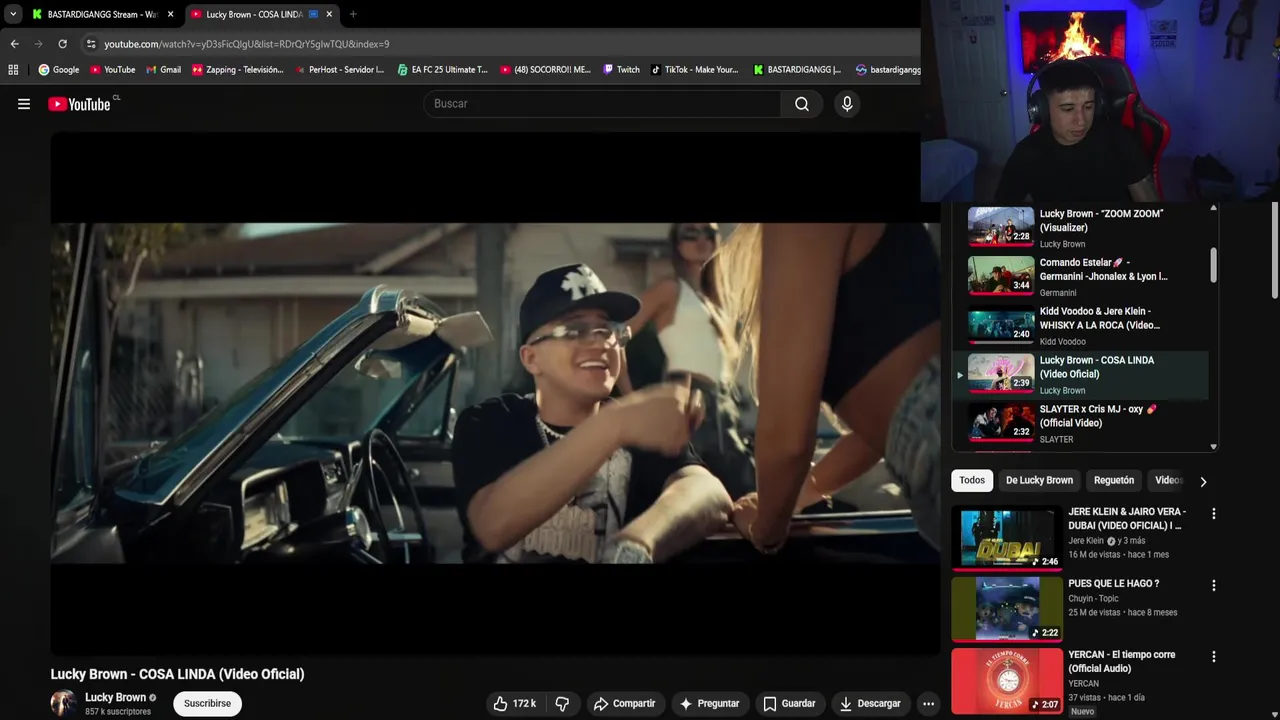Dislike the video with thumbs down
The height and width of the screenshot is (720, 1280).
coord(562,704)
